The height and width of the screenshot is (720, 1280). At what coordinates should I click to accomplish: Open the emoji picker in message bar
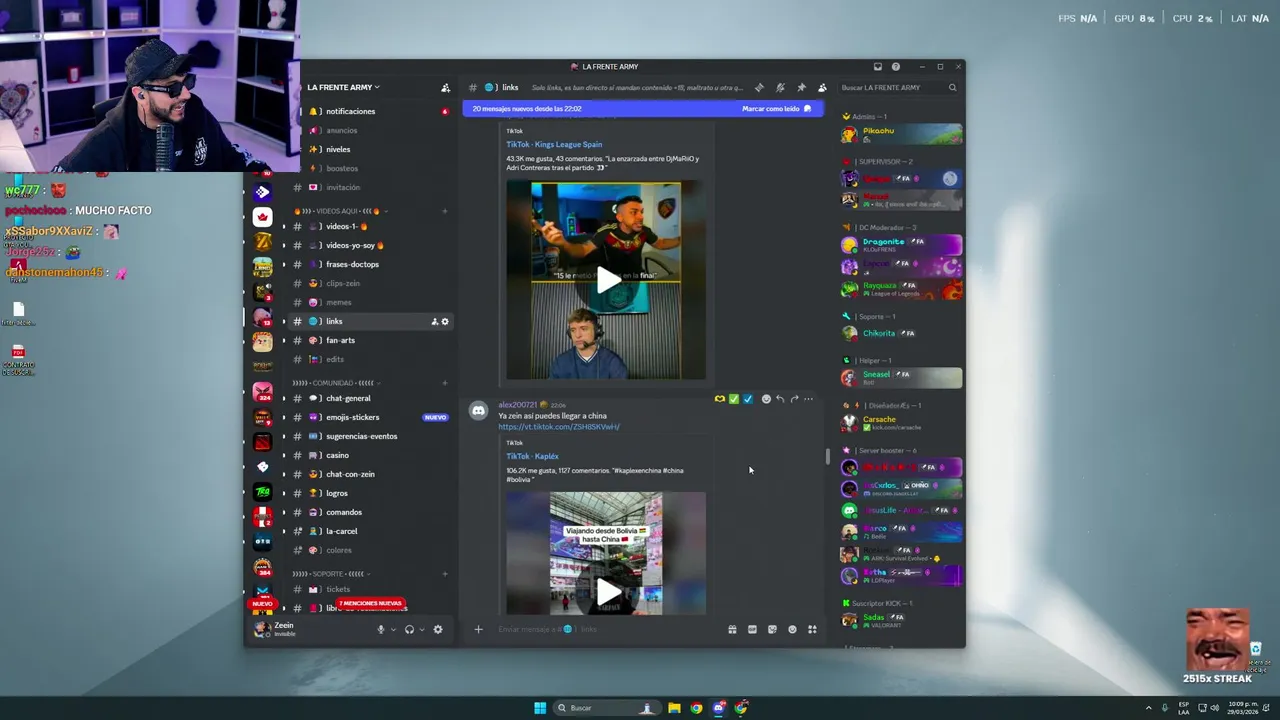(792, 629)
